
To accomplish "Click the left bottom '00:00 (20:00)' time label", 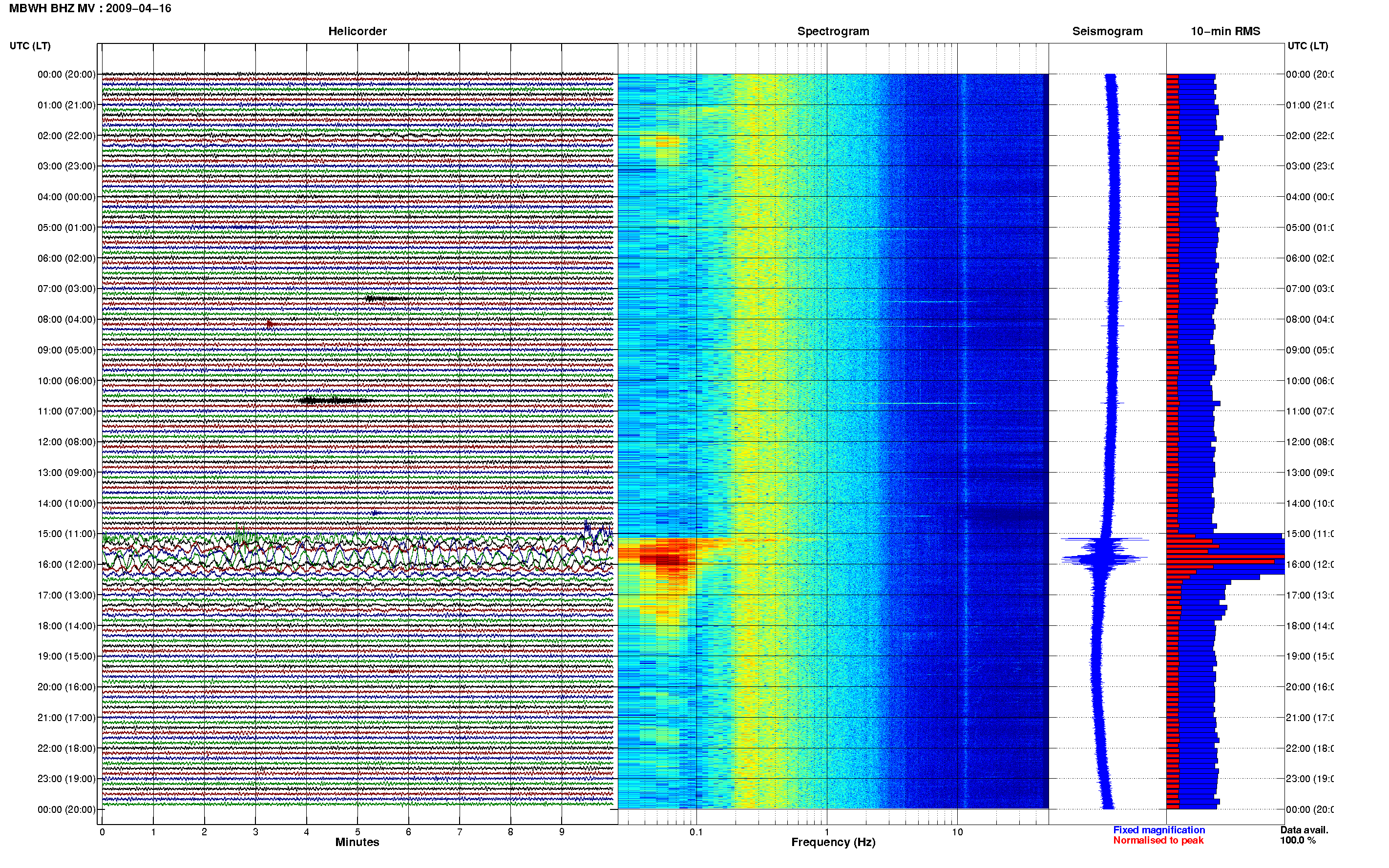I will pos(66,809).
